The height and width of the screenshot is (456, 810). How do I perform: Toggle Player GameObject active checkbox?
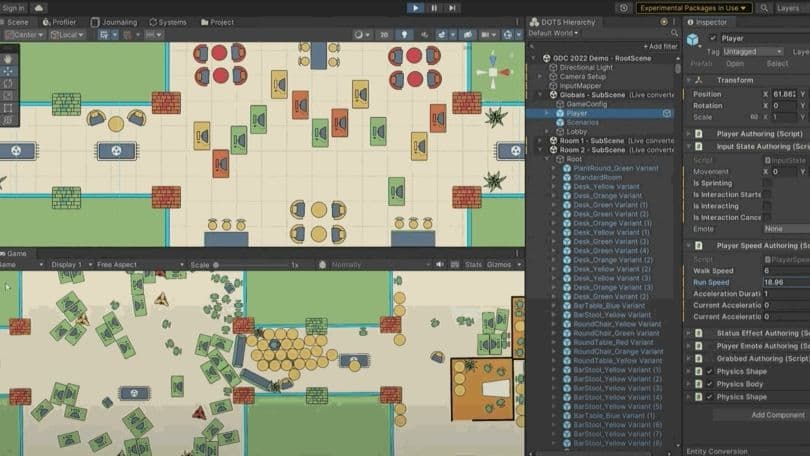tap(713, 38)
